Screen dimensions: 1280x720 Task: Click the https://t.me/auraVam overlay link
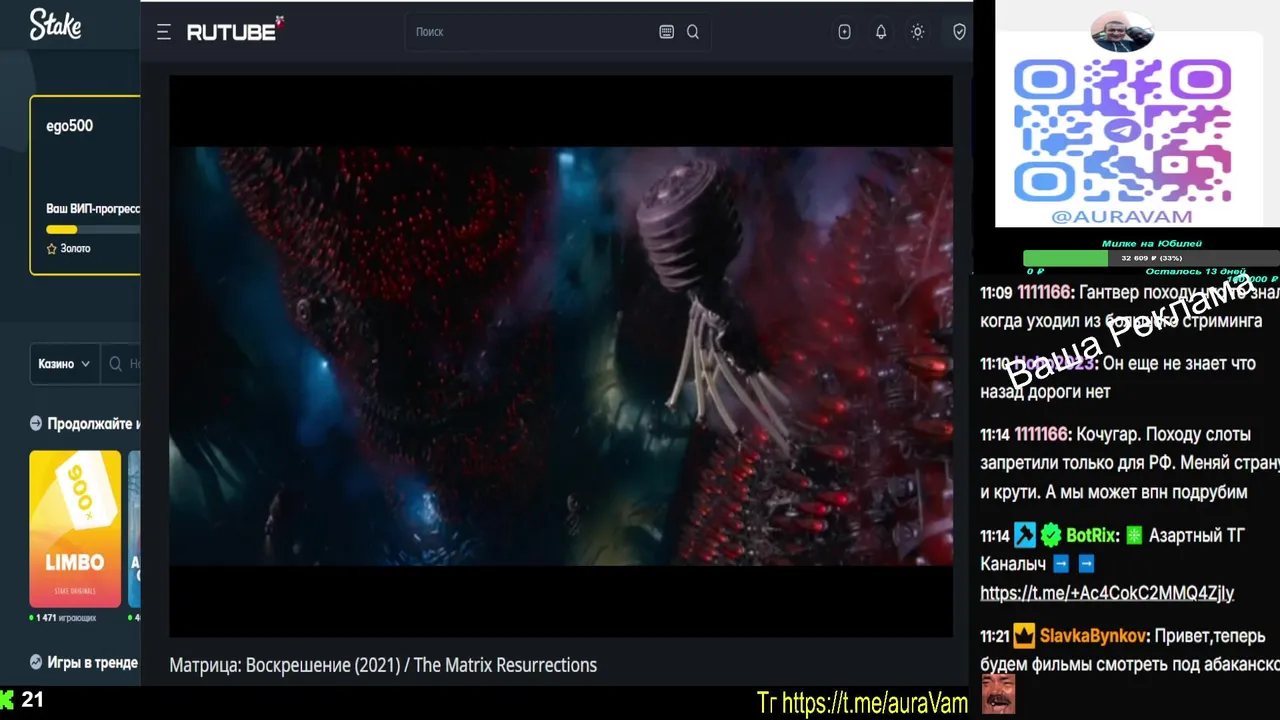click(x=875, y=703)
